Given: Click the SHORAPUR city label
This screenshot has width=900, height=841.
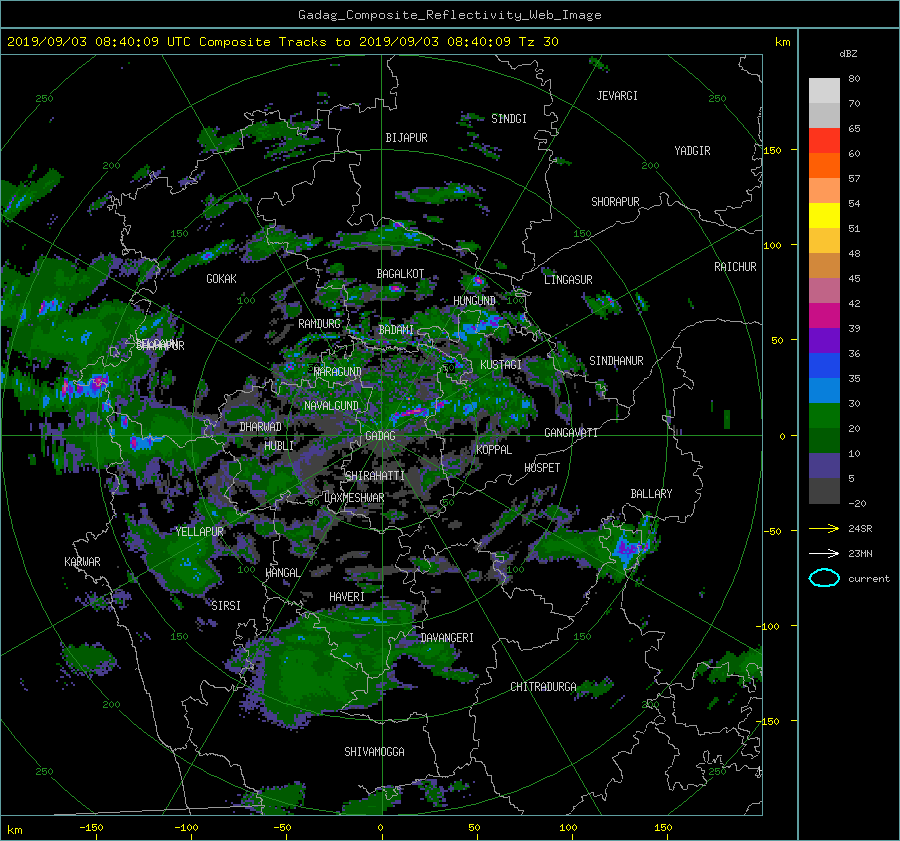Looking at the screenshot, I should [x=615, y=202].
